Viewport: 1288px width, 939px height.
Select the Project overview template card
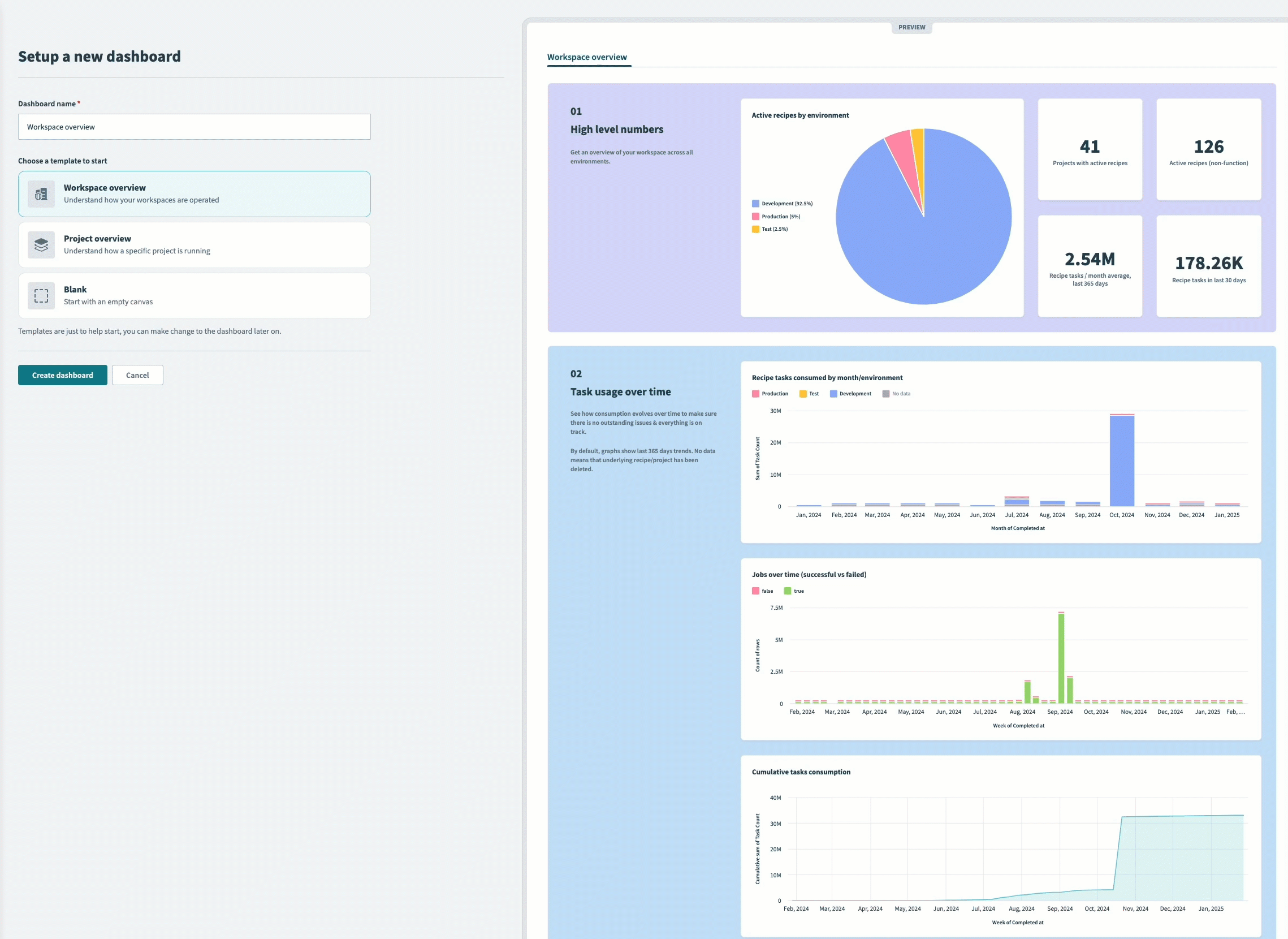pyautogui.click(x=194, y=244)
